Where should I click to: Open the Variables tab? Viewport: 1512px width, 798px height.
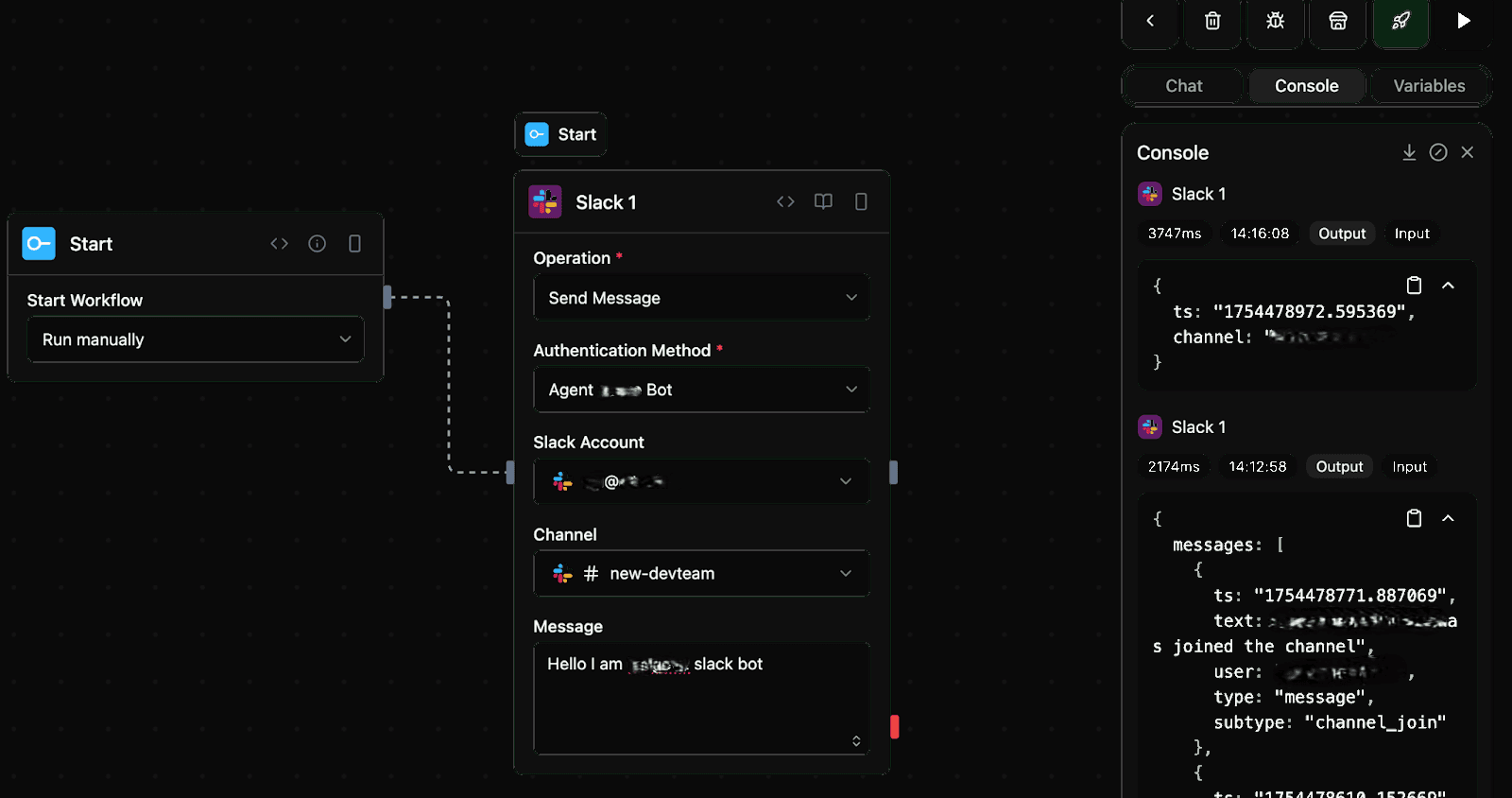click(x=1429, y=86)
